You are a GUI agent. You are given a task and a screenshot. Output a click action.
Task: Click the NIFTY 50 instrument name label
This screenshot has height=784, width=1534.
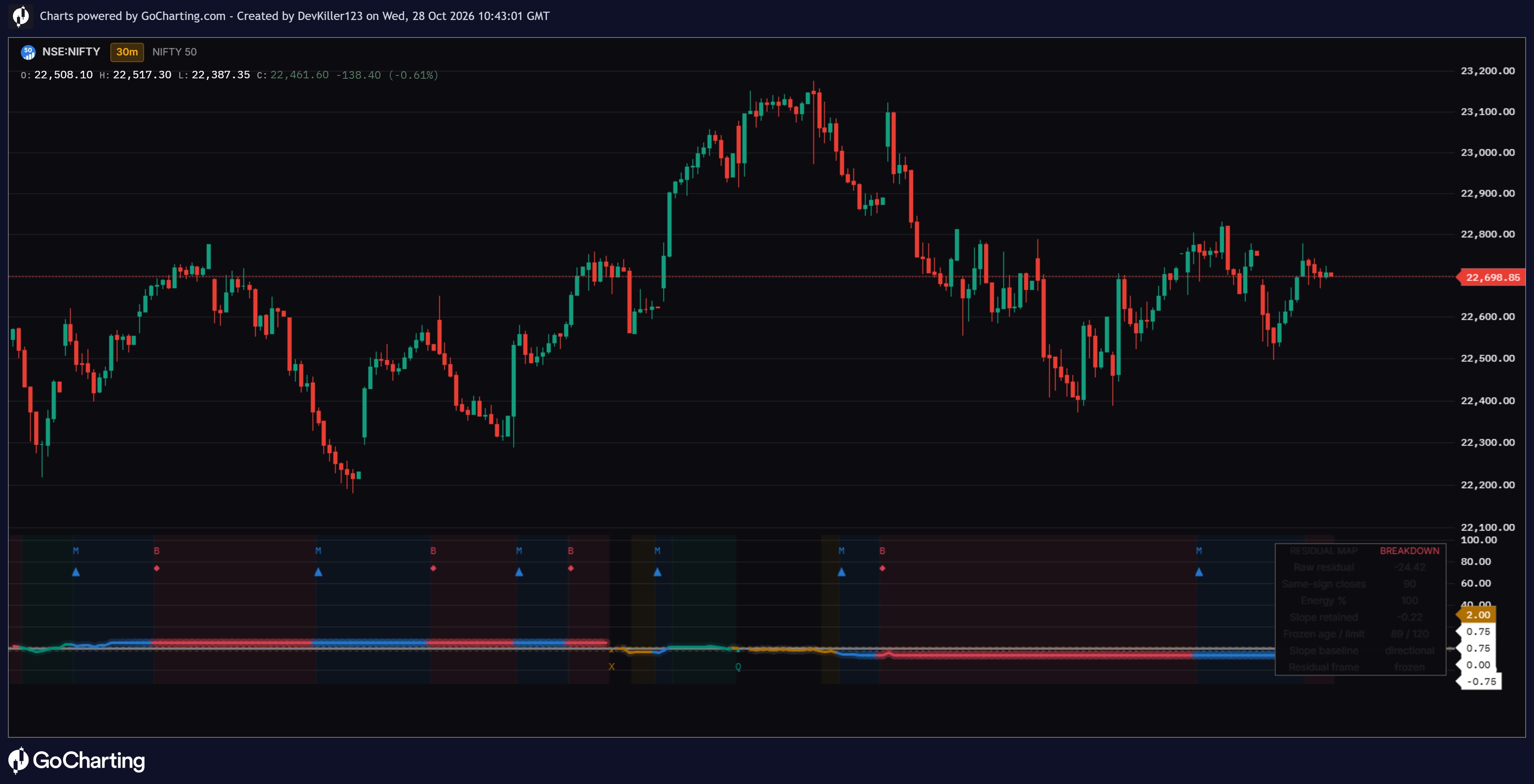pos(175,52)
